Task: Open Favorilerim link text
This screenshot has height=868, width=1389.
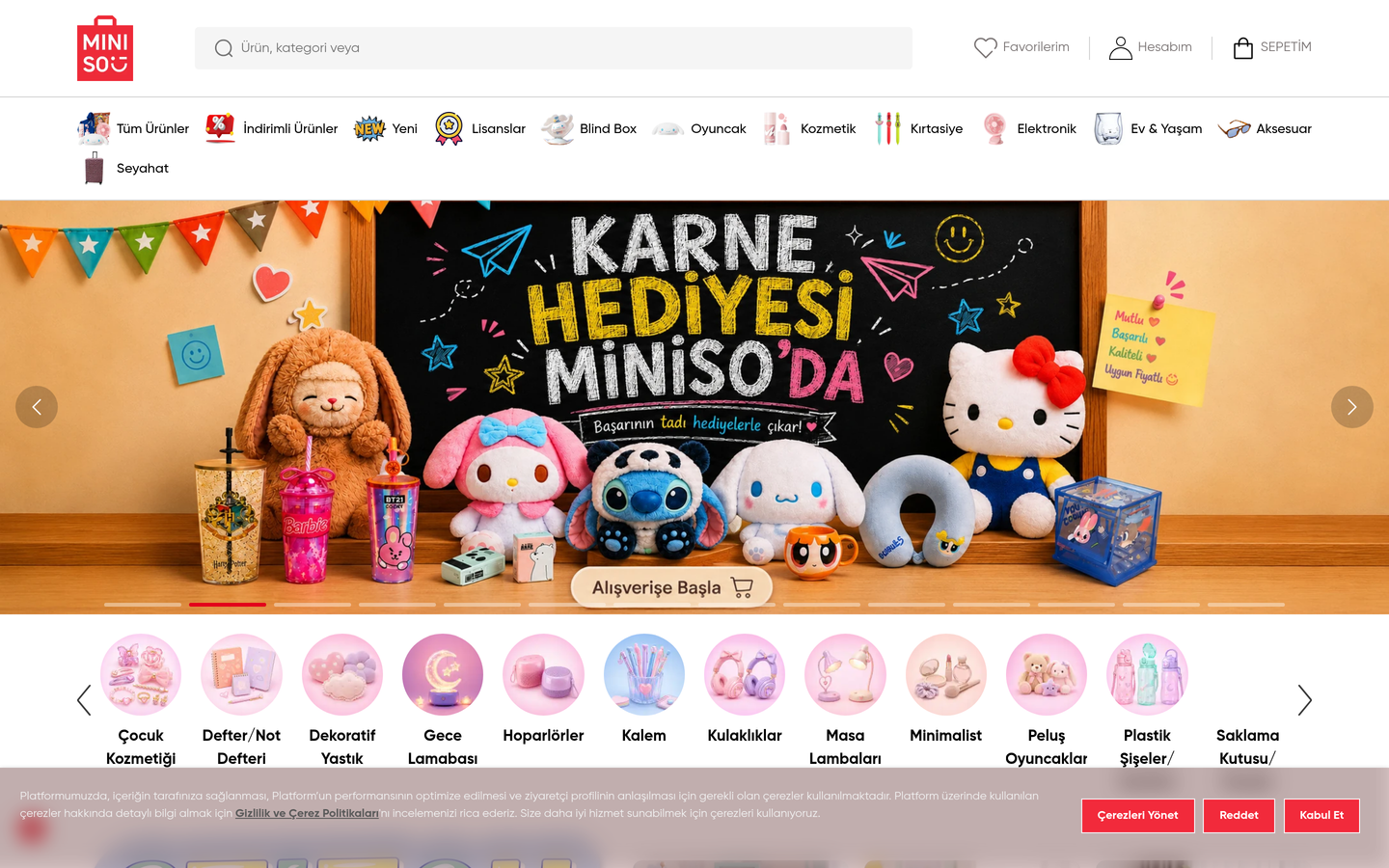Action: [1036, 47]
